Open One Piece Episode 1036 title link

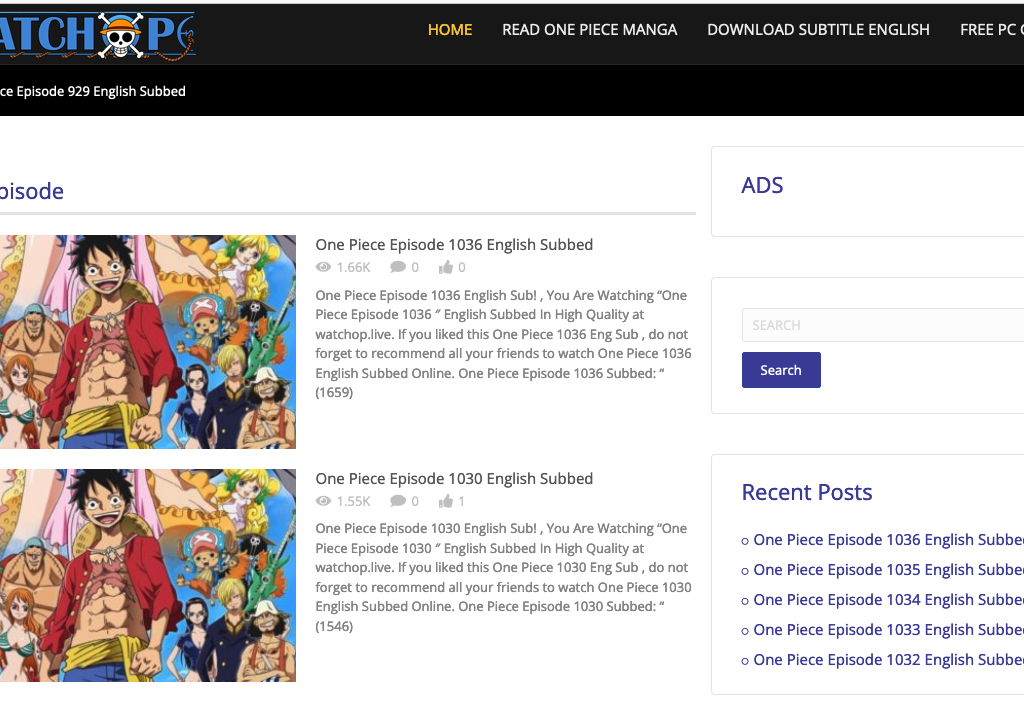click(x=454, y=245)
